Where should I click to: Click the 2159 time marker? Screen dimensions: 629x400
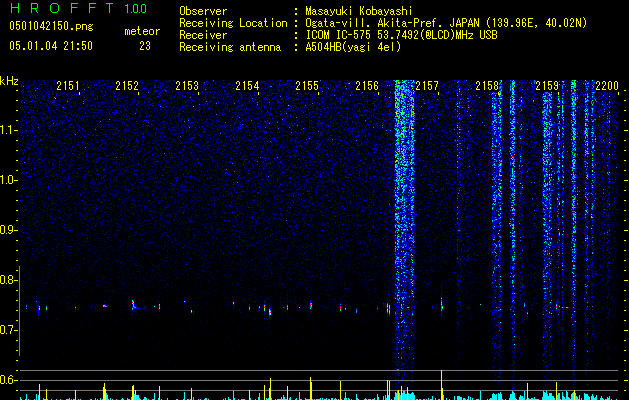pos(547,85)
